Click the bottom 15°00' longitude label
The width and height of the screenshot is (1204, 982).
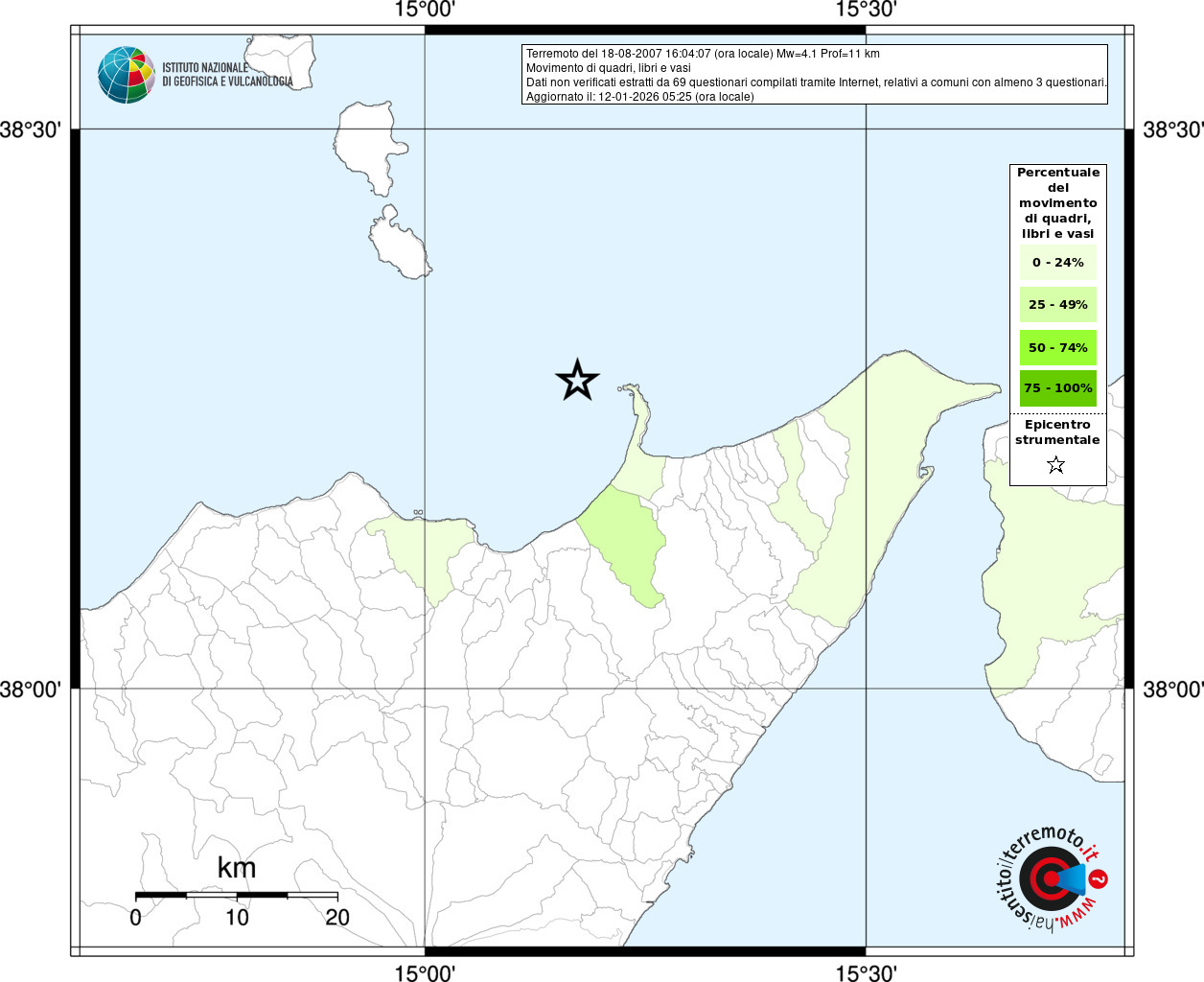pos(425,972)
